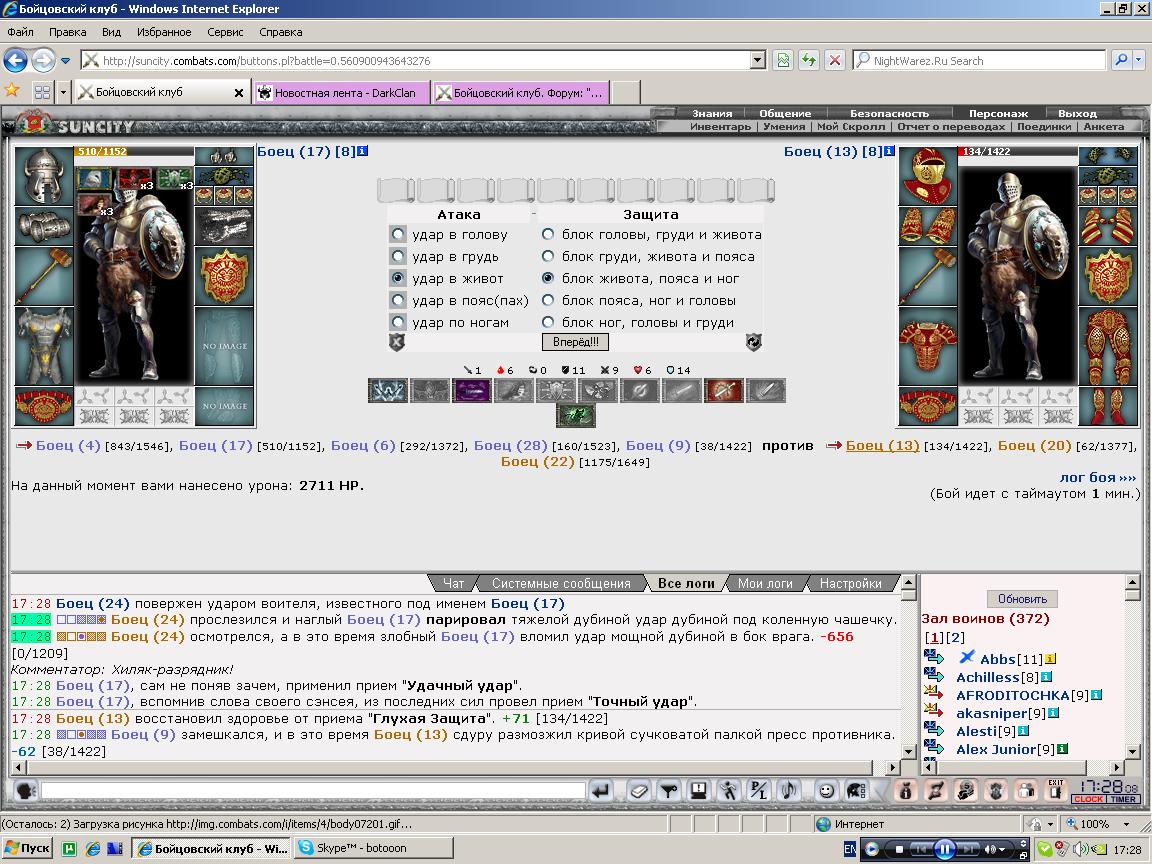Open the Инвентарь link in top menu
Screen dimensions: 1152x864
pos(720,126)
